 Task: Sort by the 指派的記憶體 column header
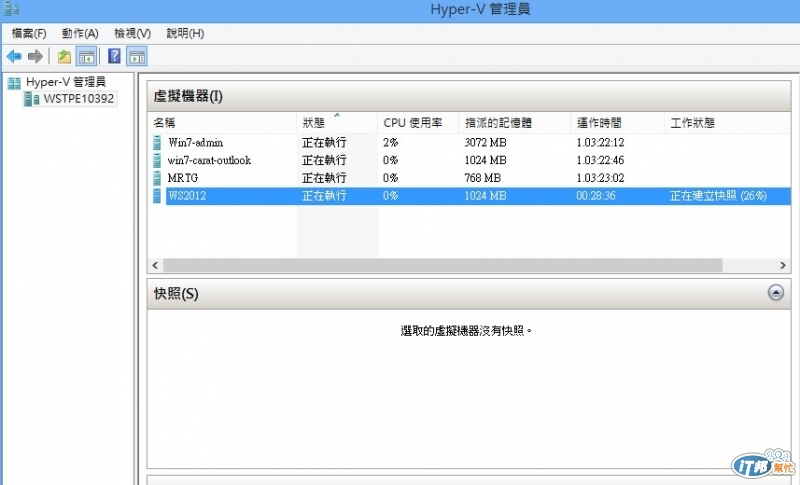pyautogui.click(x=514, y=123)
